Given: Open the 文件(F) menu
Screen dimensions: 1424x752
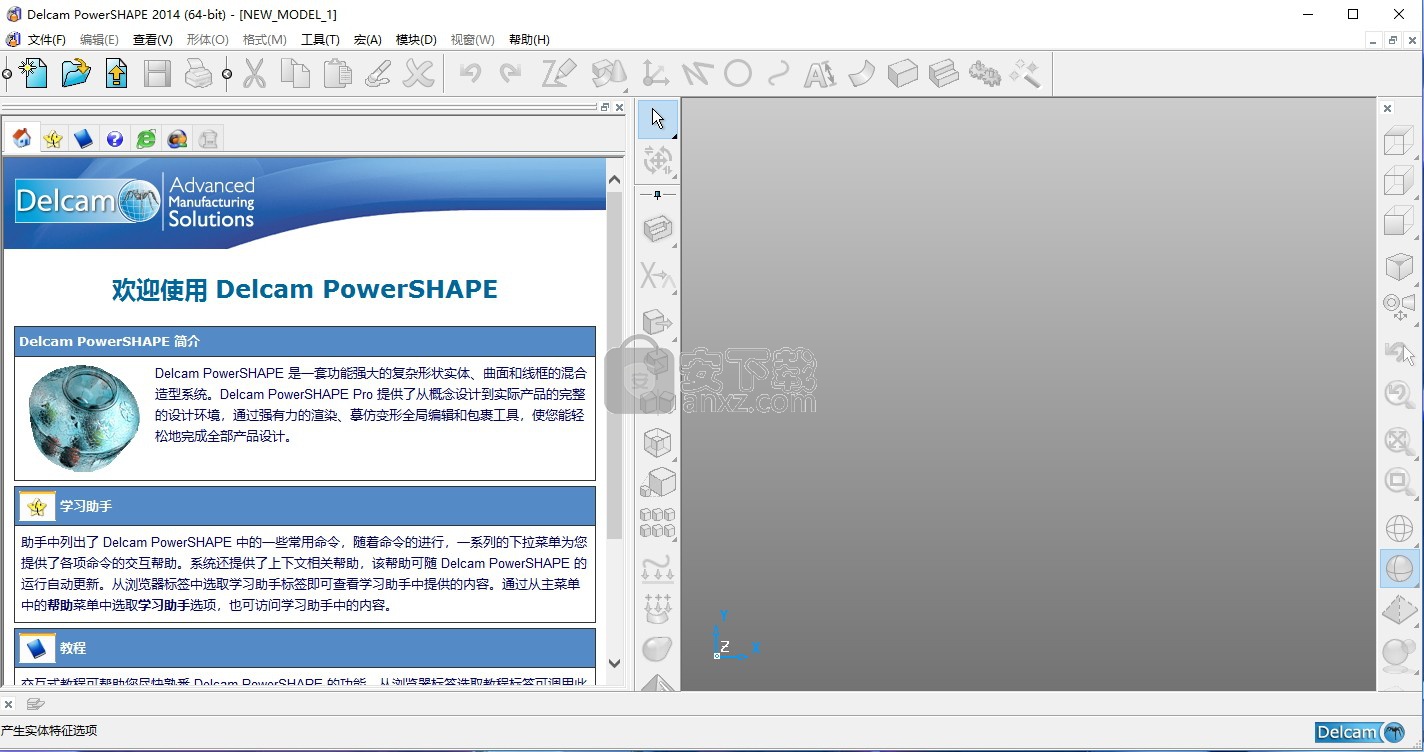Looking at the screenshot, I should tap(46, 40).
